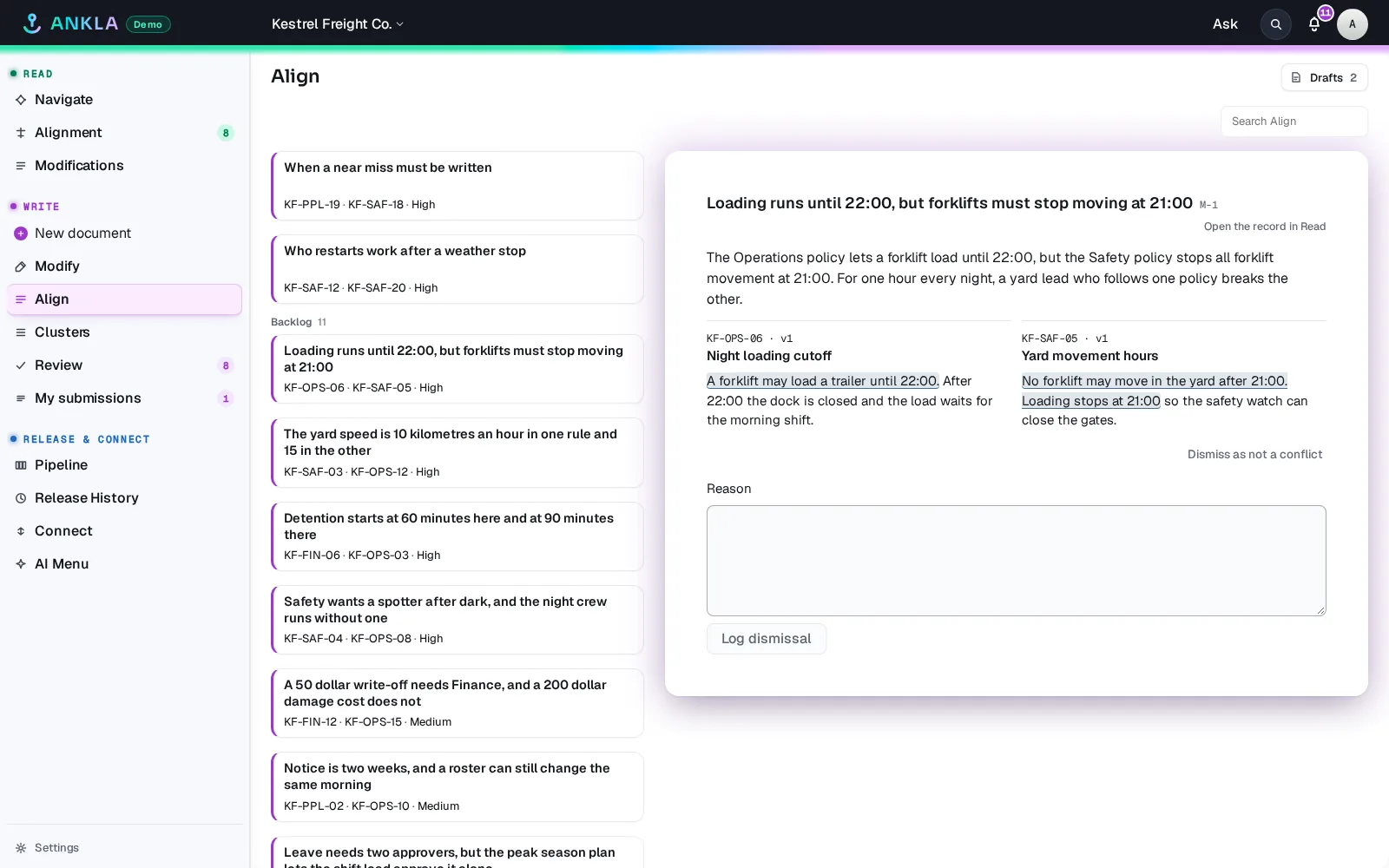Open the yard speed 10 kilometres conflict card

(x=458, y=453)
